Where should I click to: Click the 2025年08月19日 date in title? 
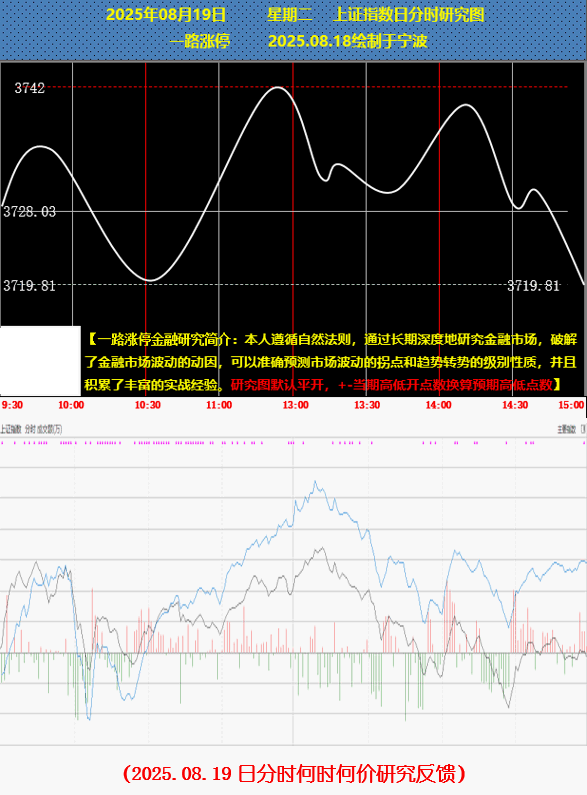tap(165, 14)
